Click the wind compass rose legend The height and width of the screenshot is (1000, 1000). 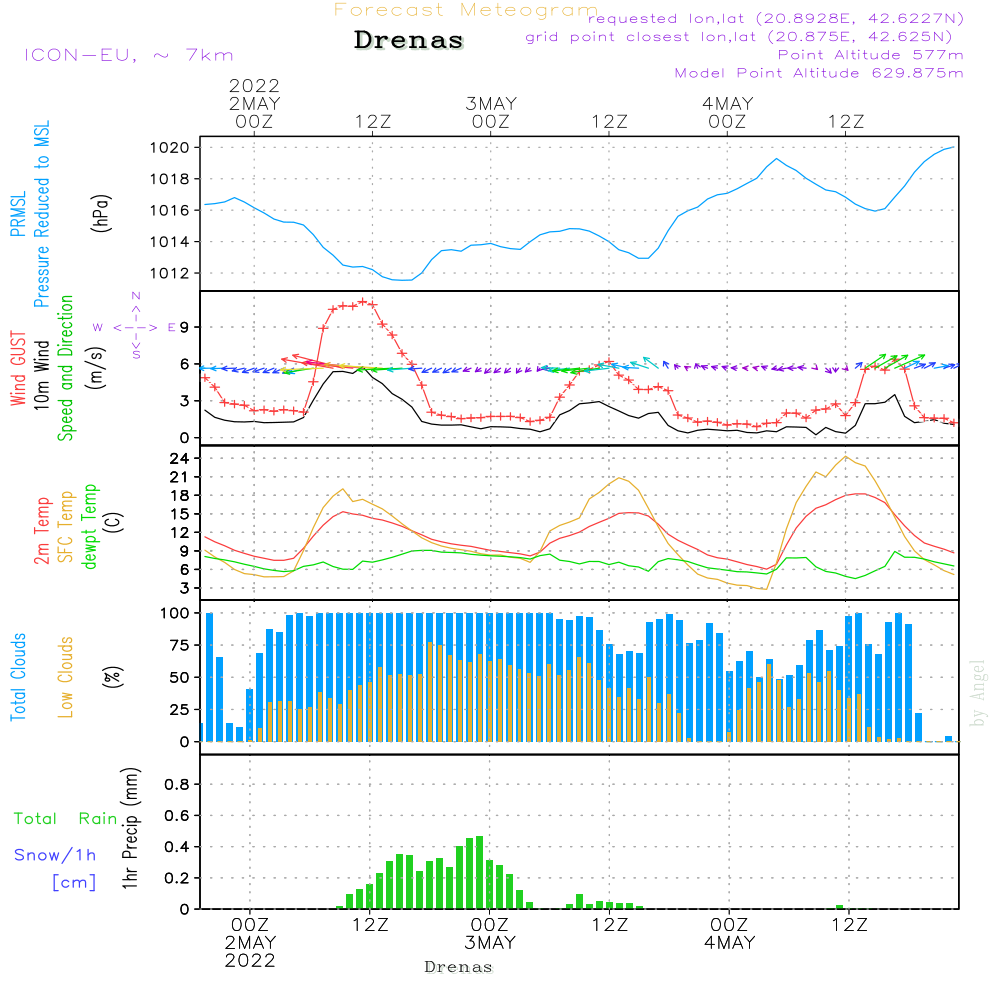pos(136,327)
